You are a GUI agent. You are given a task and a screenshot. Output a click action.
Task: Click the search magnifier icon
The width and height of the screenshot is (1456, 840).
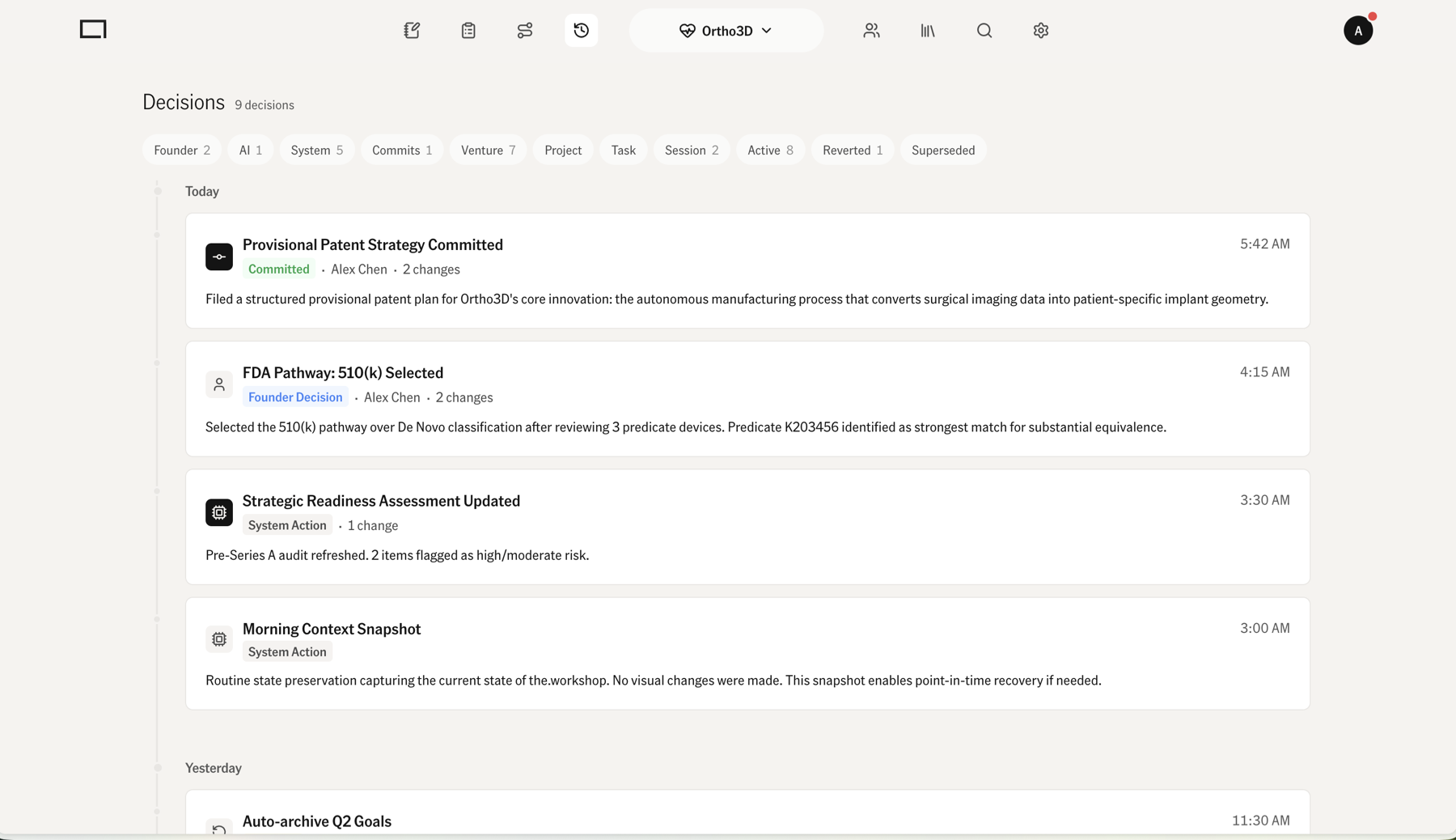pos(984,31)
